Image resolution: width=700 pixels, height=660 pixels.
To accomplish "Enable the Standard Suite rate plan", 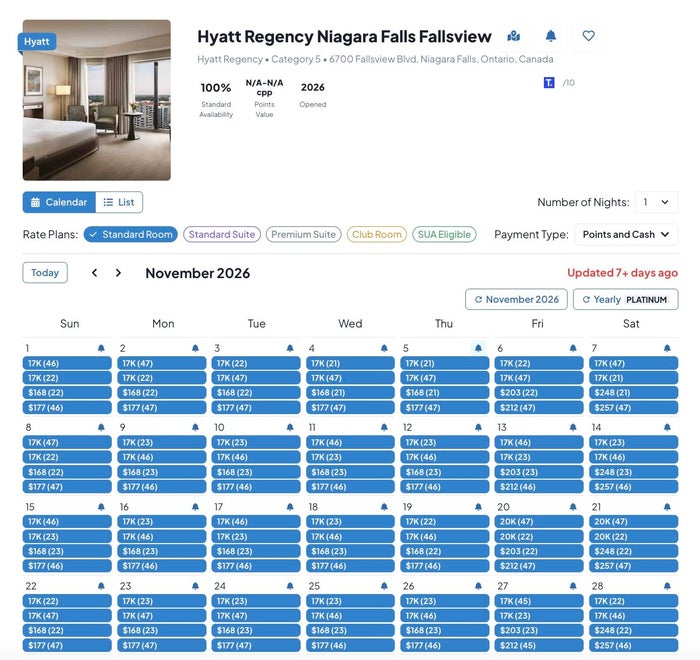I will (222, 234).
